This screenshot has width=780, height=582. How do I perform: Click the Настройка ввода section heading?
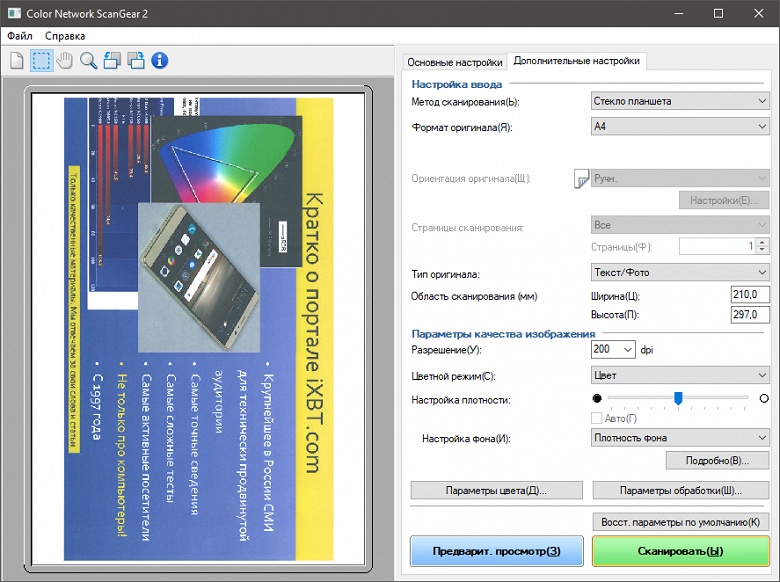tap(457, 84)
